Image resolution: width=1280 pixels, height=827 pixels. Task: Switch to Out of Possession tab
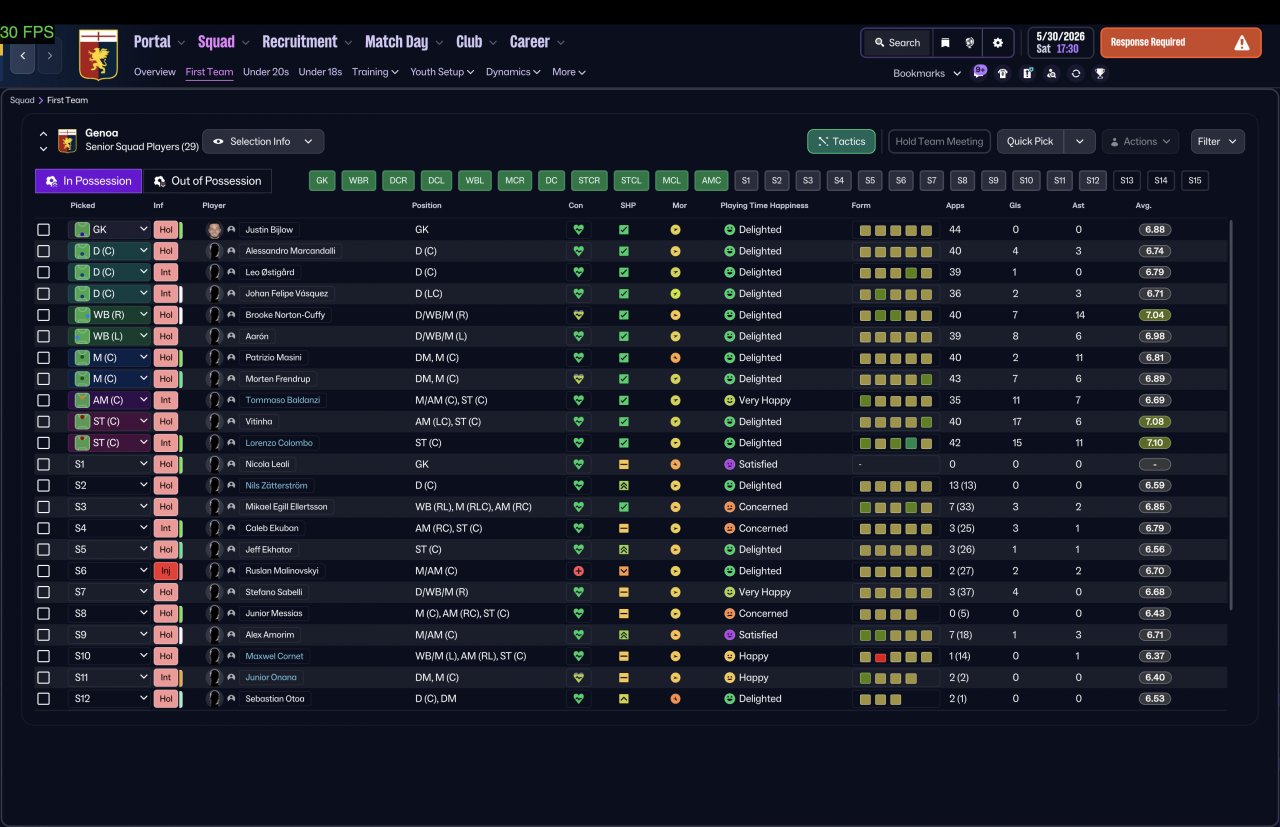208,181
